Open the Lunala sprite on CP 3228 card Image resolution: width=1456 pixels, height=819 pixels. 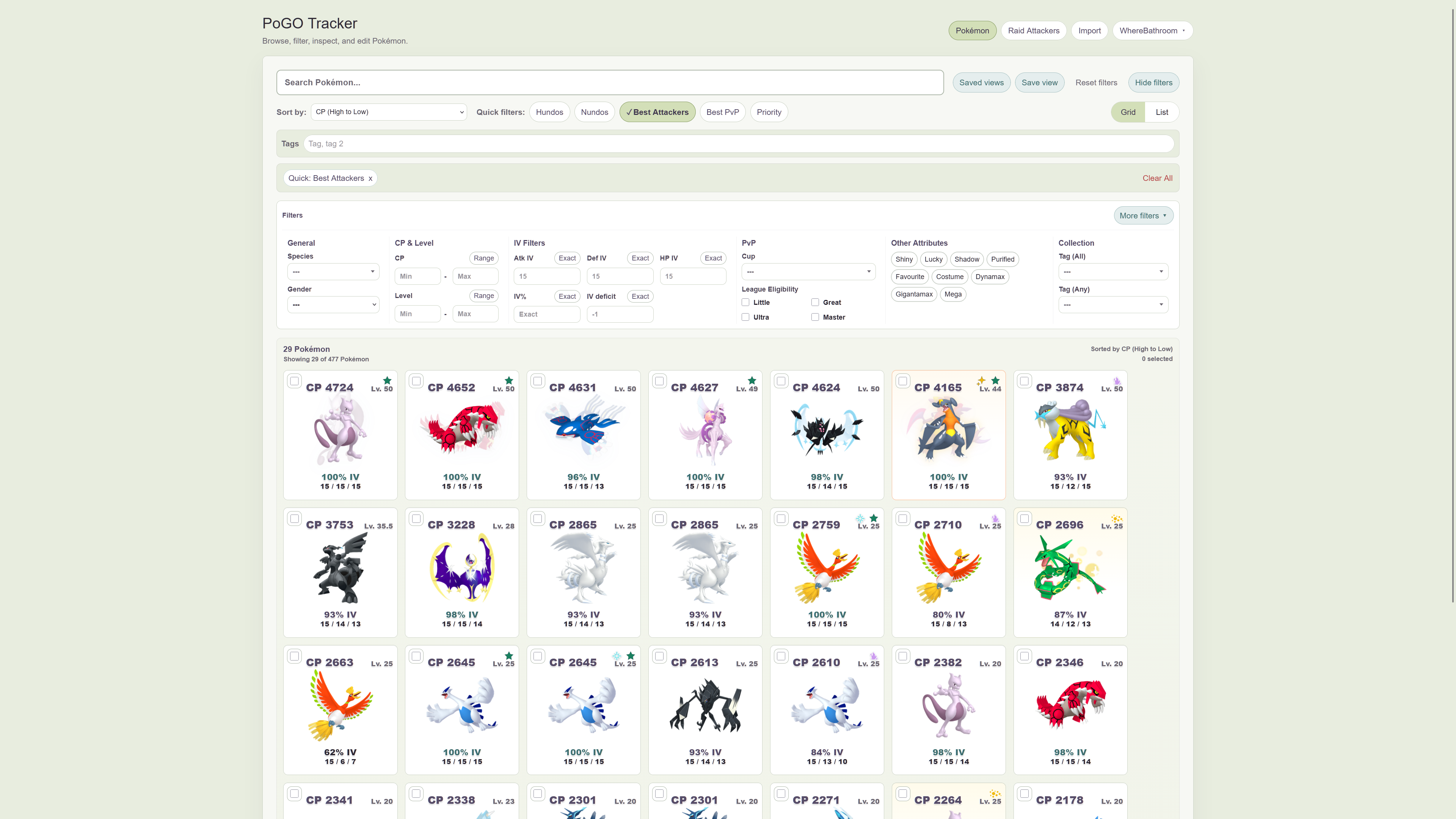point(462,568)
